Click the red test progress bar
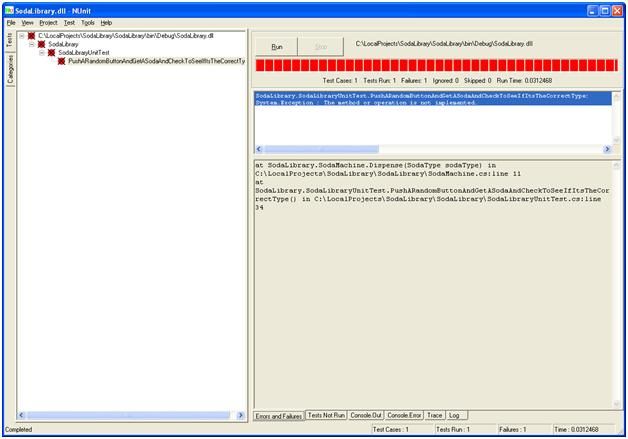 coord(437,65)
